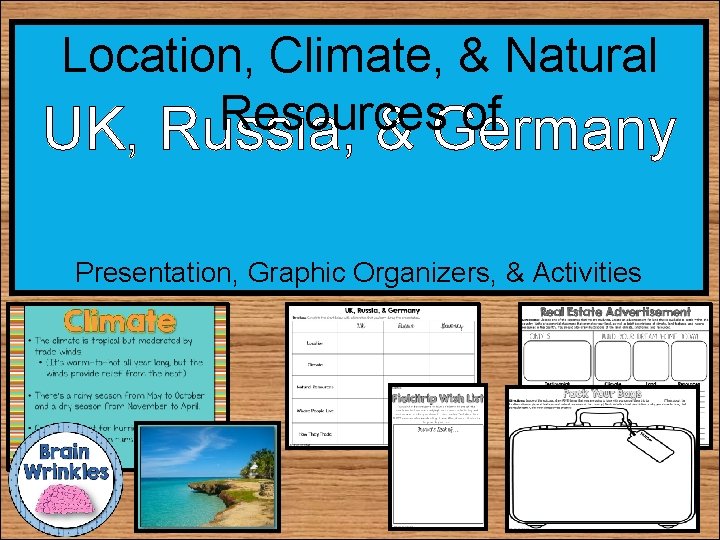The height and width of the screenshot is (540, 720).
Task: Click the luggage tag on the suitcase
Action: click(x=650, y=444)
